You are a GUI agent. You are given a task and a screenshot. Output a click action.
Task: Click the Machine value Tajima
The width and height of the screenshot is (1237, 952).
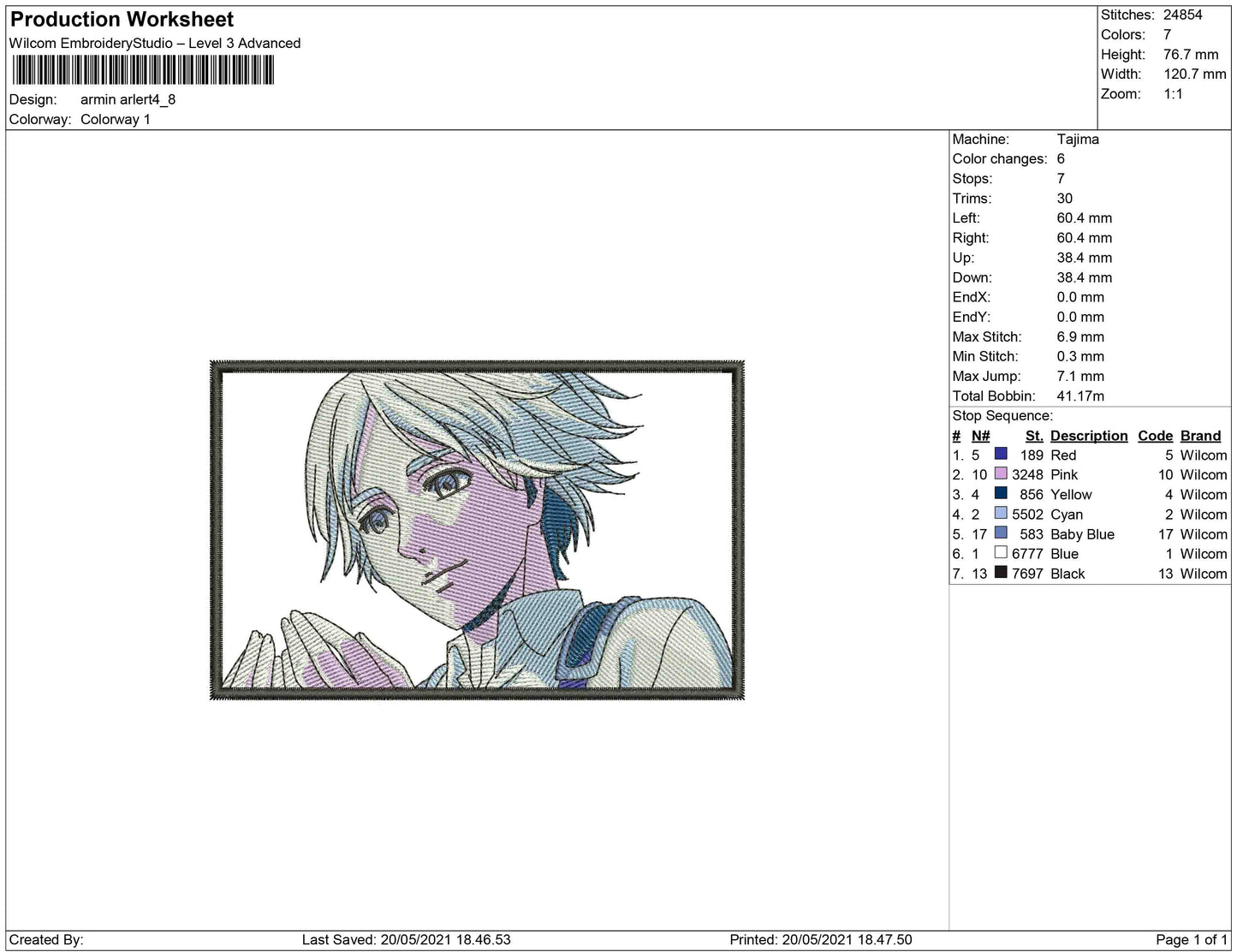point(1077,139)
